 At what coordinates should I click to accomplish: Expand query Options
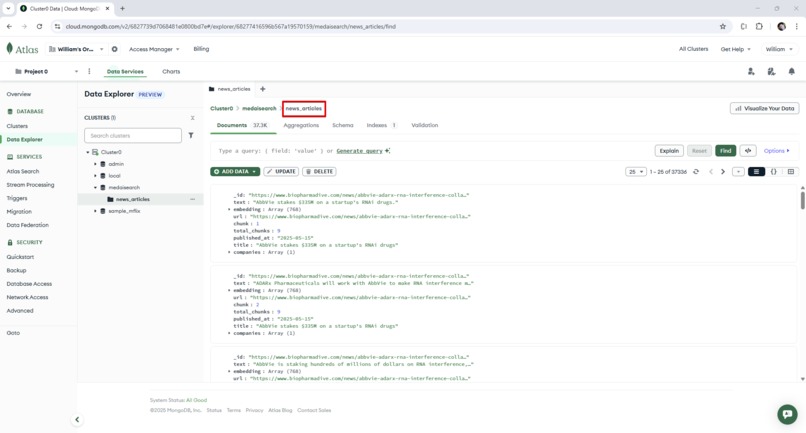tap(776, 151)
